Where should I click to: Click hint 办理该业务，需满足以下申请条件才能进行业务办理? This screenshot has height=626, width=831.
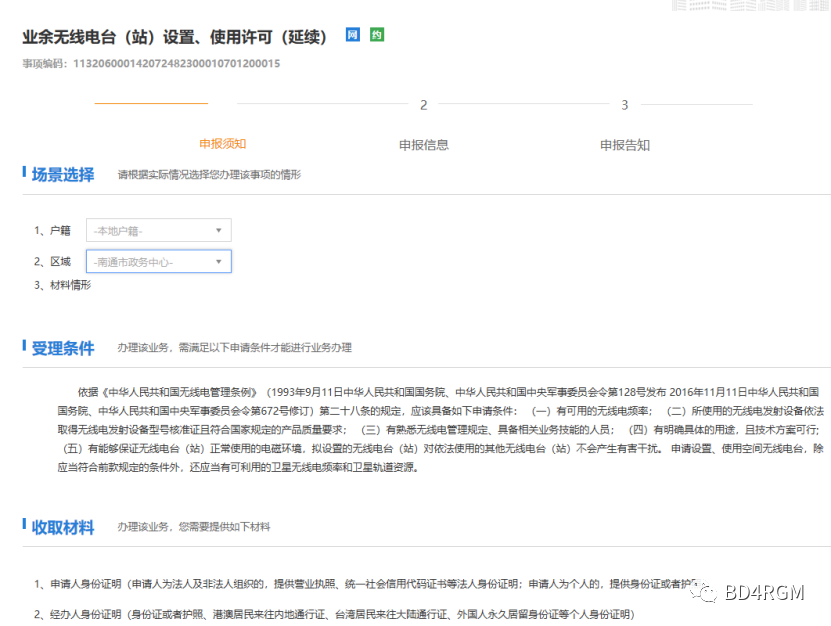click(235, 348)
